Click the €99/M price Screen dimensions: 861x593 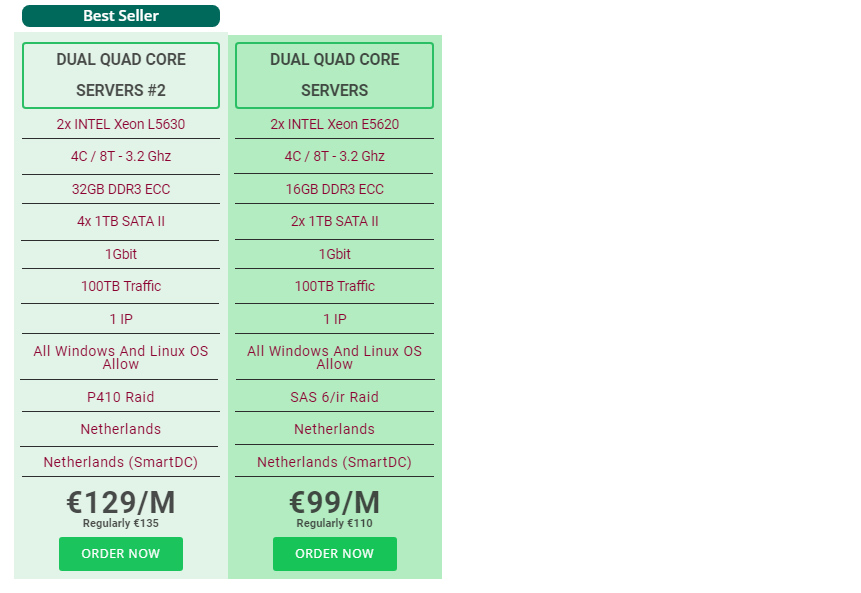coord(334,502)
